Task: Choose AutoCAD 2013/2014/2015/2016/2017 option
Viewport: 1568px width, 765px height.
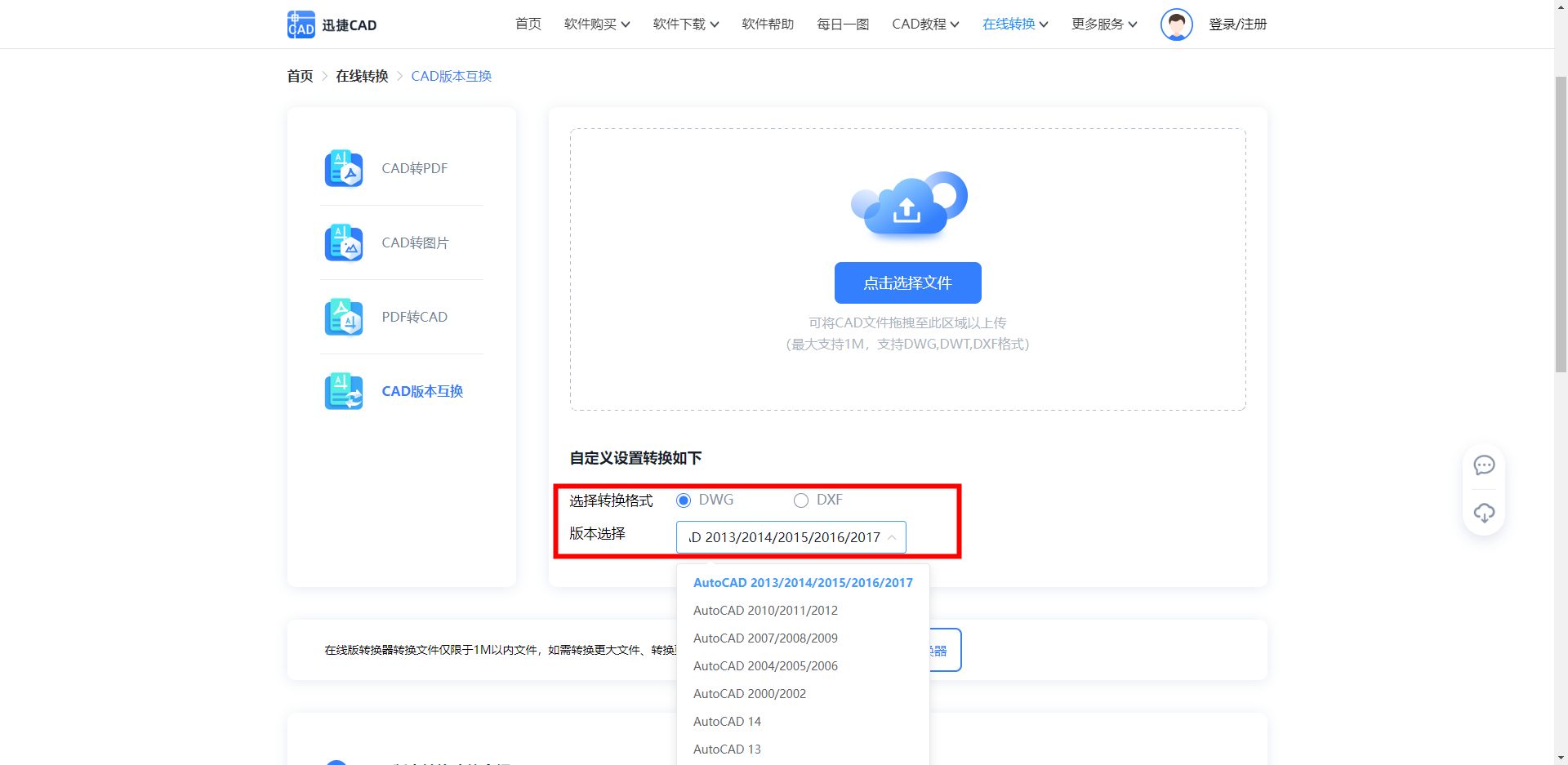Action: (x=803, y=583)
